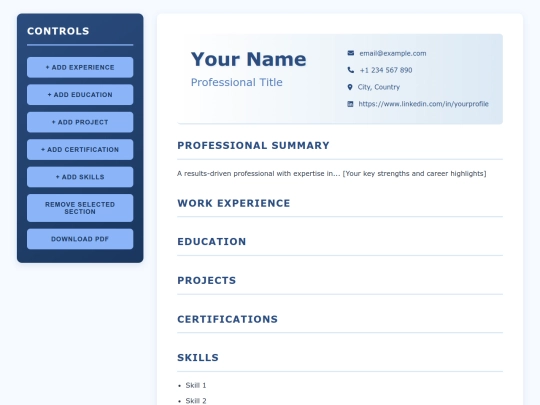540x405 pixels.
Task: Click the Add Experience button
Action: pyautogui.click(x=80, y=68)
